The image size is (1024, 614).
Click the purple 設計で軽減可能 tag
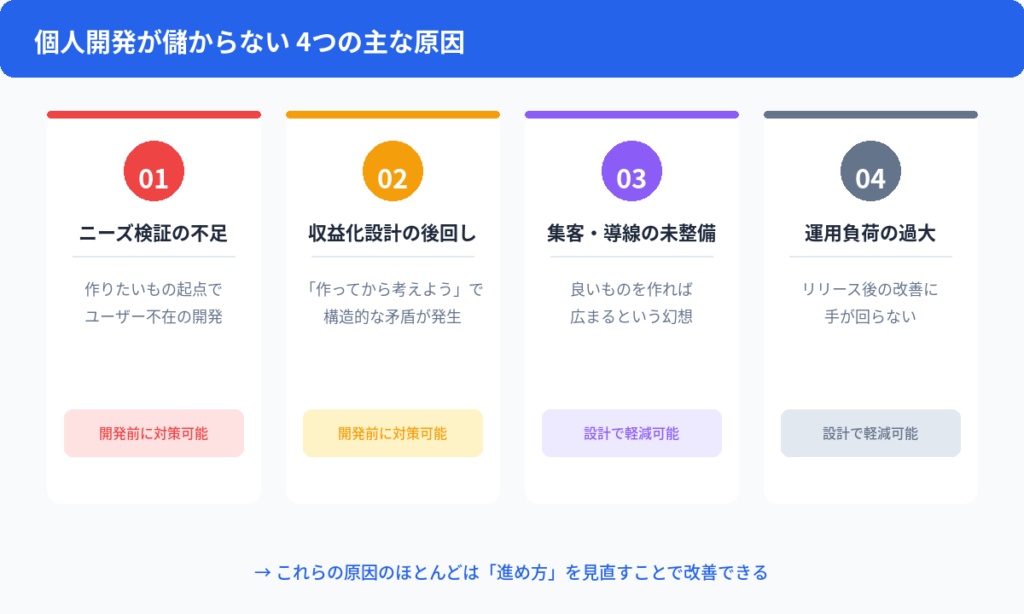coord(631,434)
